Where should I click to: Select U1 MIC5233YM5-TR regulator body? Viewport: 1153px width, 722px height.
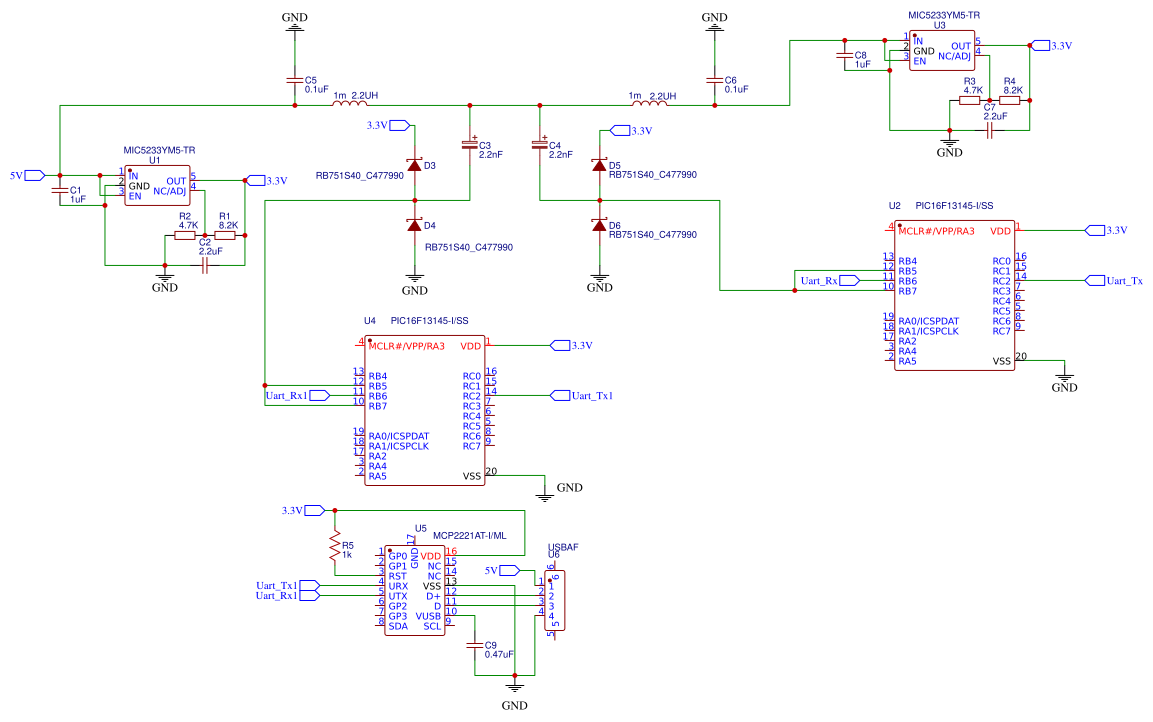coord(157,185)
